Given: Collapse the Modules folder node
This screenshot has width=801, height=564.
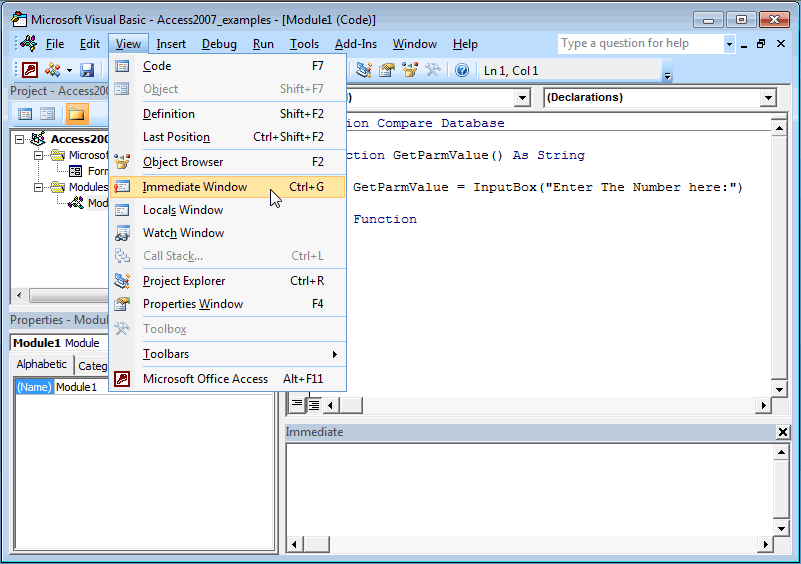Looking at the screenshot, I should [38, 187].
